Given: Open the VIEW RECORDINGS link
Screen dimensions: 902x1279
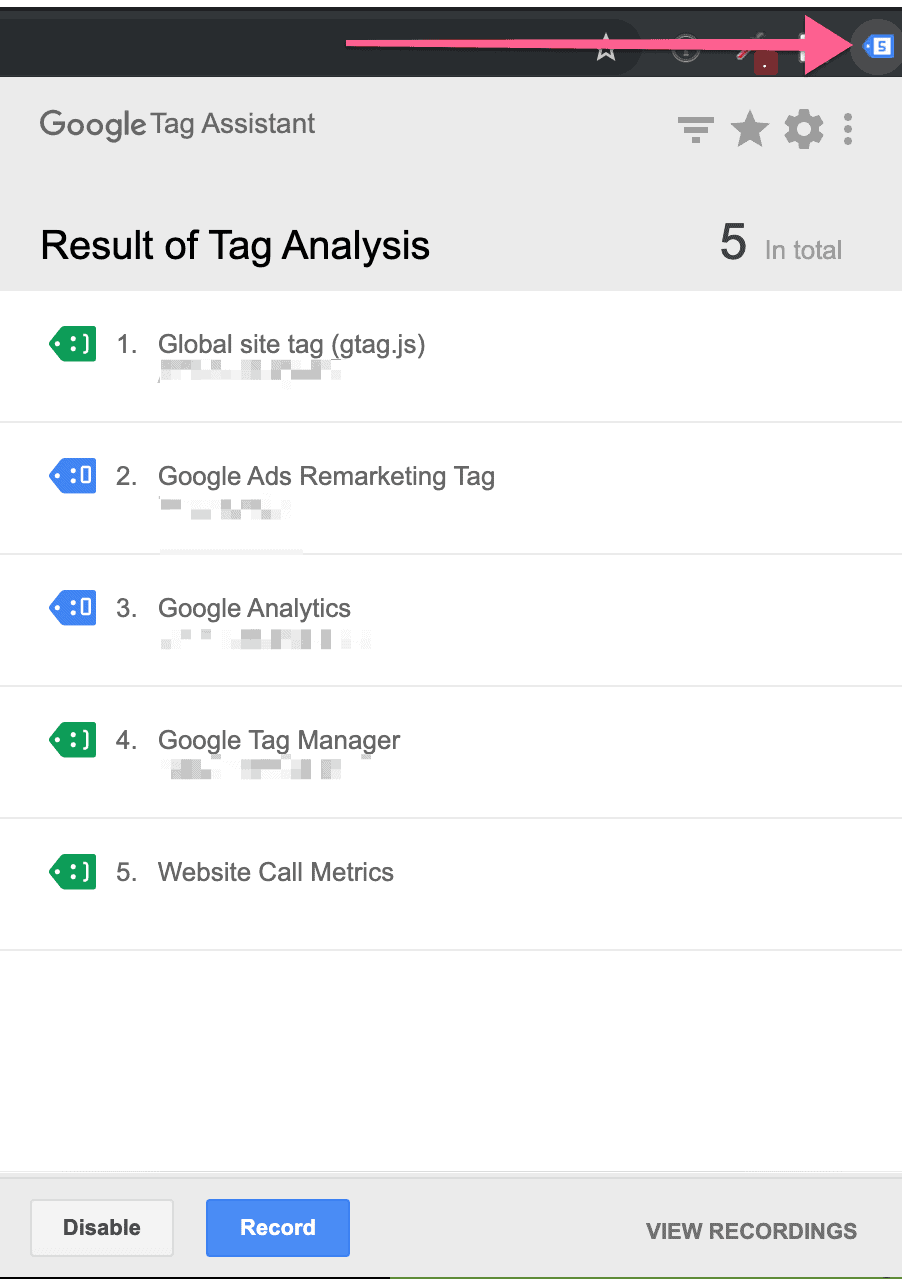Looking at the screenshot, I should [751, 1231].
